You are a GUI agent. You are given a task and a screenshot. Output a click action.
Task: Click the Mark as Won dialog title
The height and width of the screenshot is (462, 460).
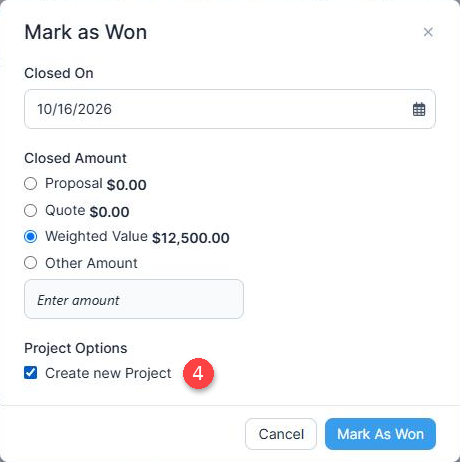click(x=86, y=32)
